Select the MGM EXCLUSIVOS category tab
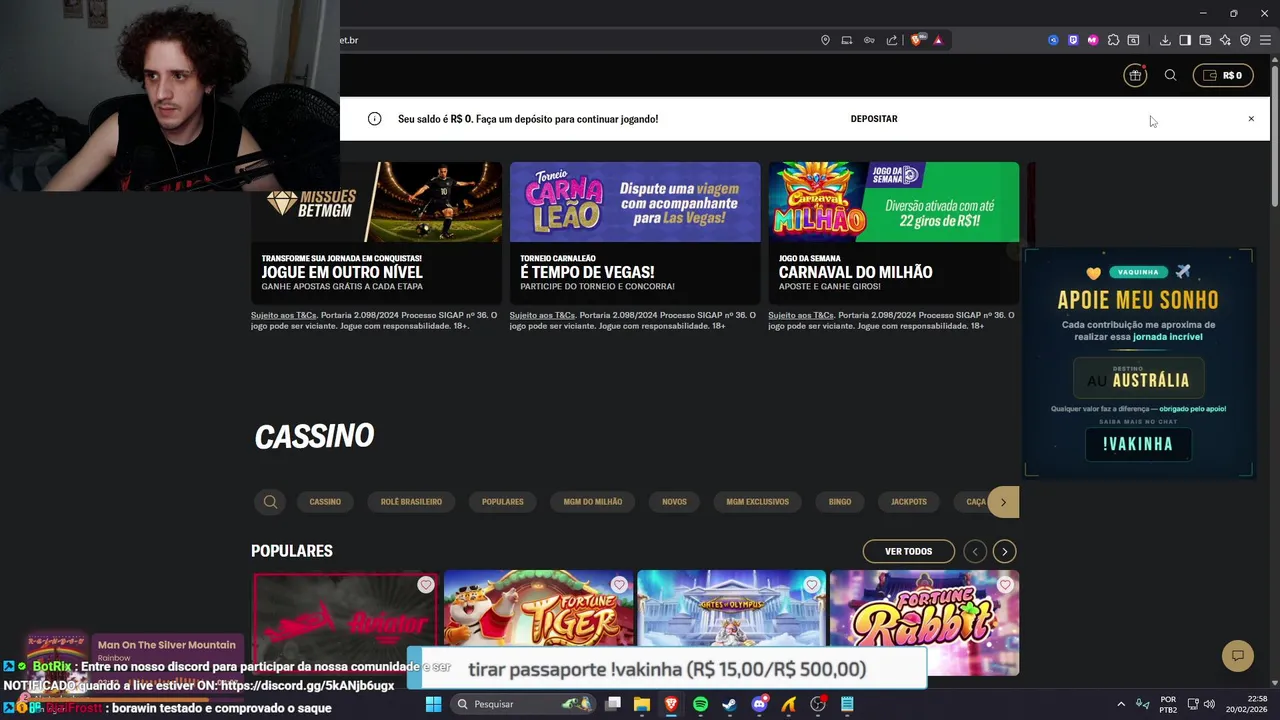The width and height of the screenshot is (1280, 720). pyautogui.click(x=758, y=502)
